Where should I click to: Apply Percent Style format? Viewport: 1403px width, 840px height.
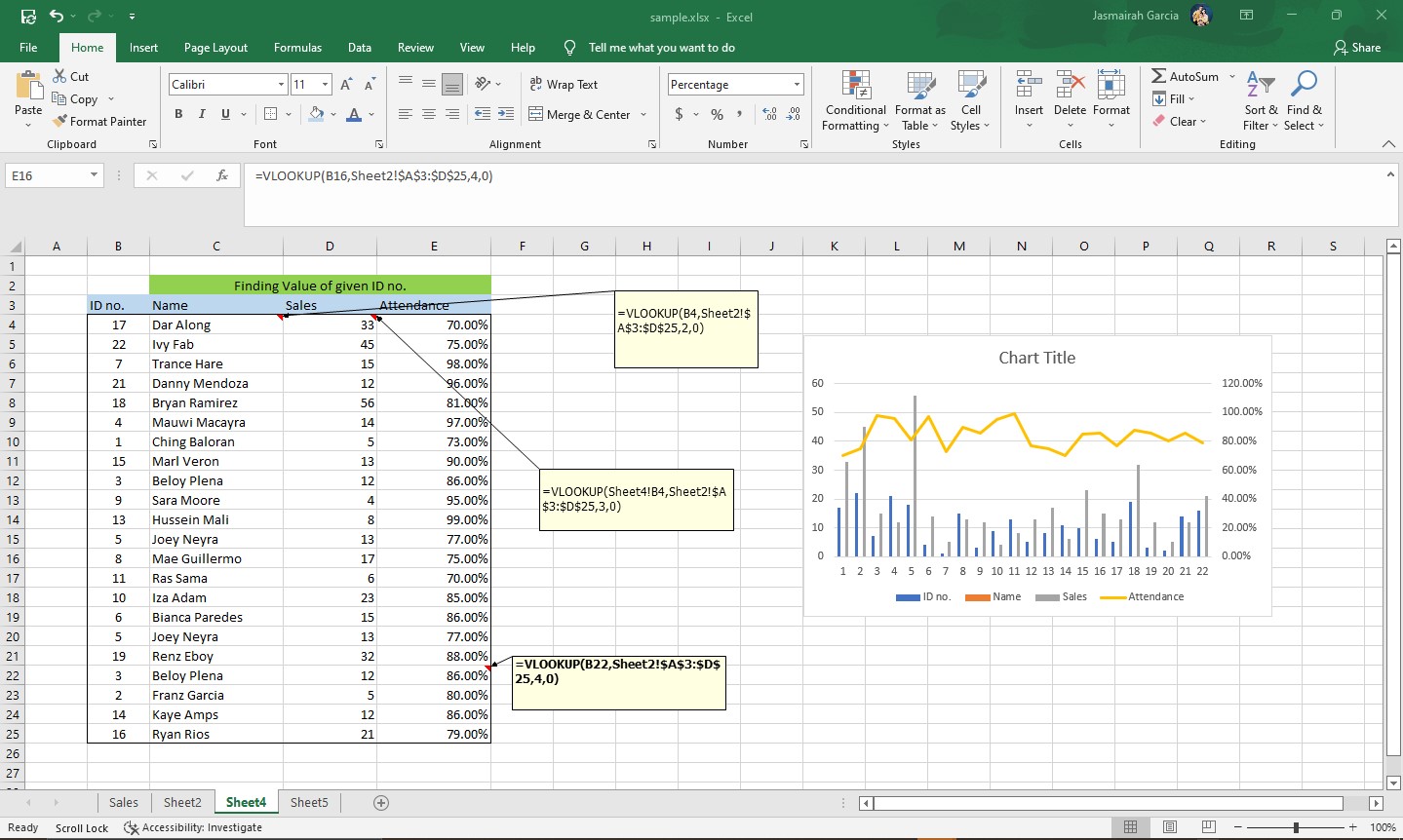(717, 114)
